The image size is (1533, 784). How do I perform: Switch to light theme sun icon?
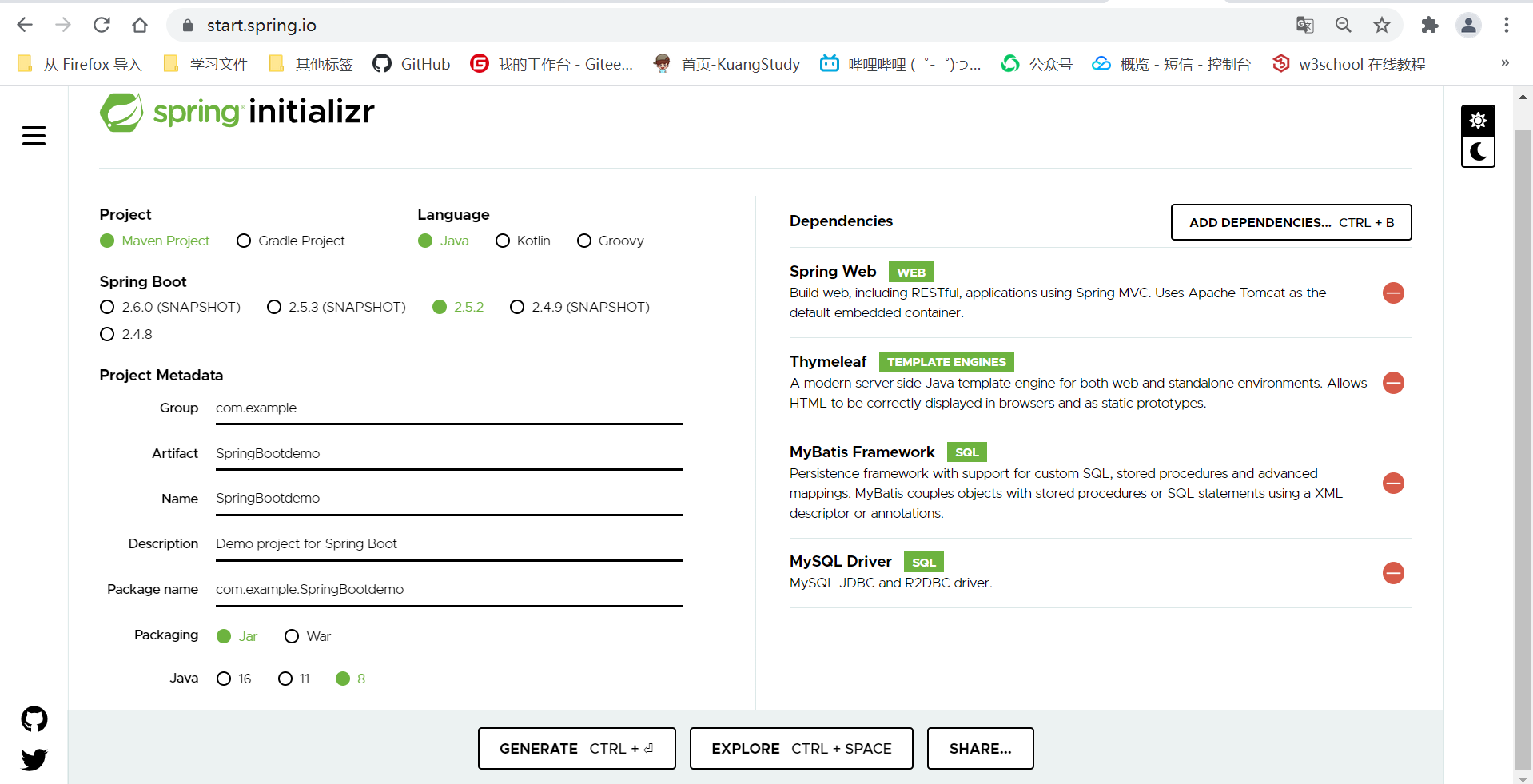click(1478, 121)
